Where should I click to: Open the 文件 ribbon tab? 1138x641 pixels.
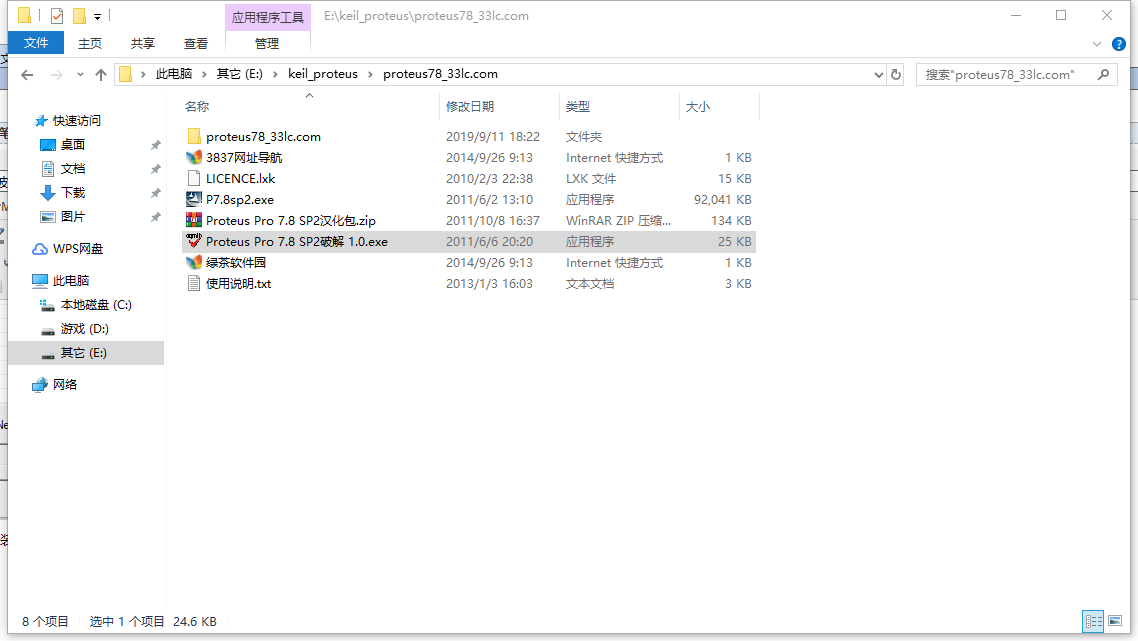coord(36,43)
